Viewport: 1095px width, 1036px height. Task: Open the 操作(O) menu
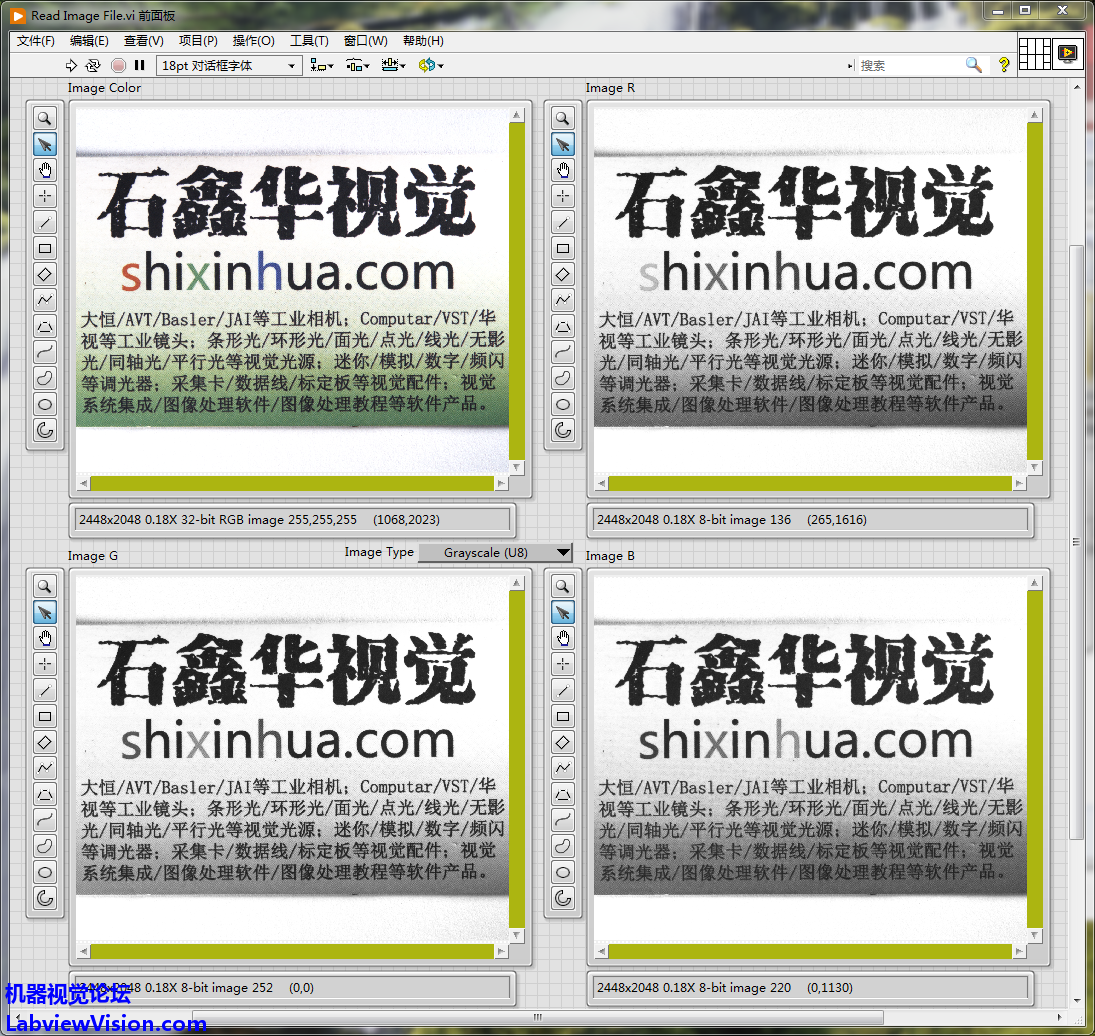pyautogui.click(x=253, y=40)
